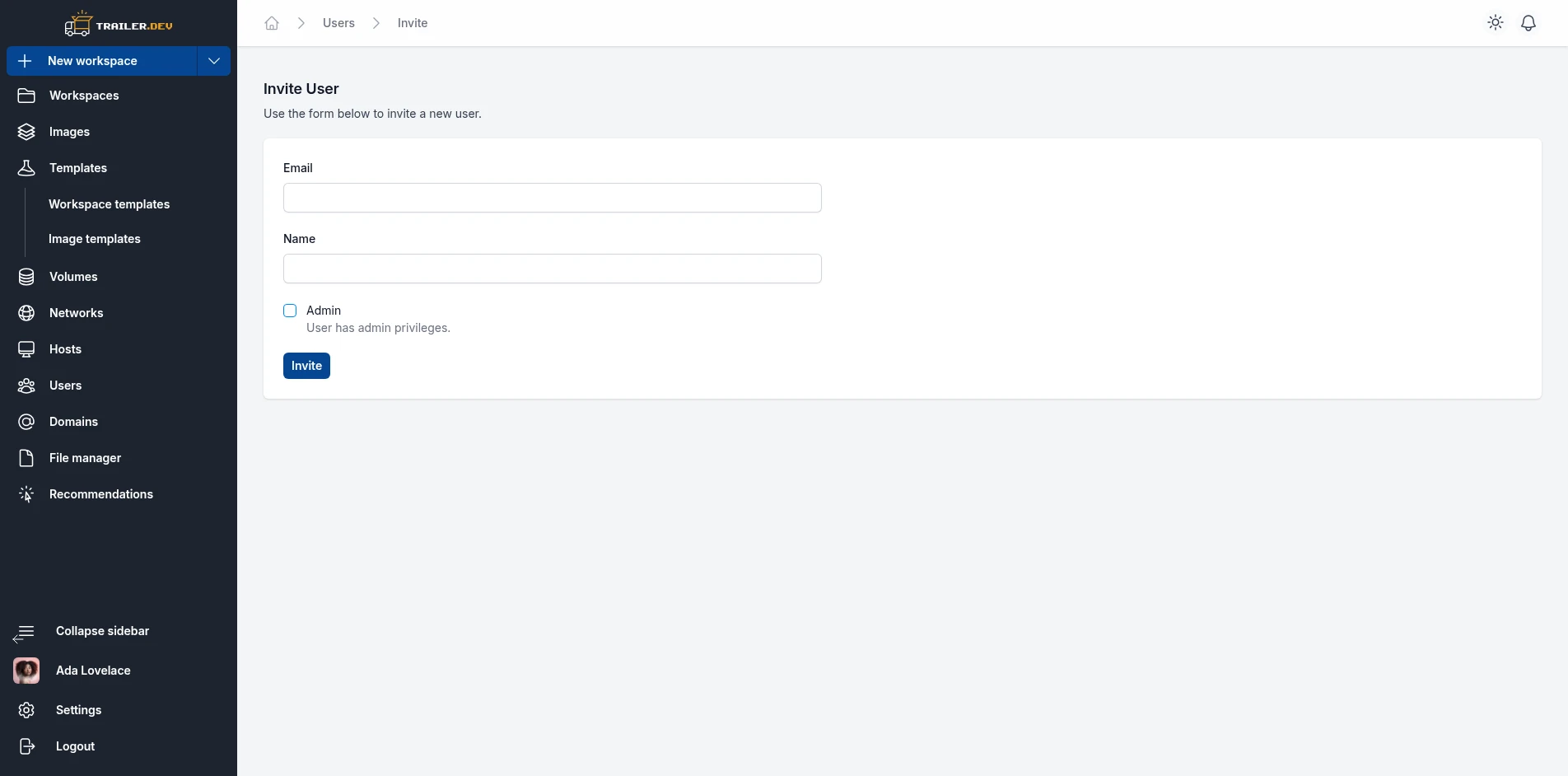The height and width of the screenshot is (776, 1568).
Task: Open Recommendations in the sidebar
Action: coord(101,494)
